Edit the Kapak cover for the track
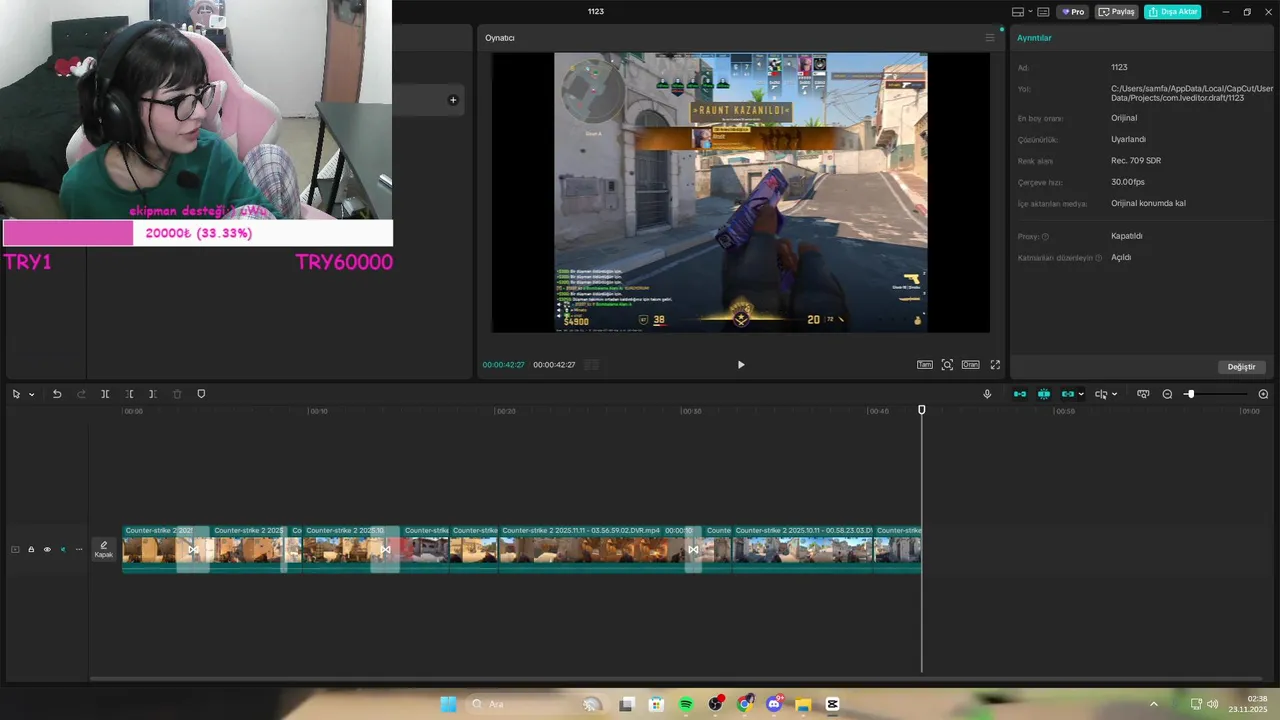 (103, 549)
